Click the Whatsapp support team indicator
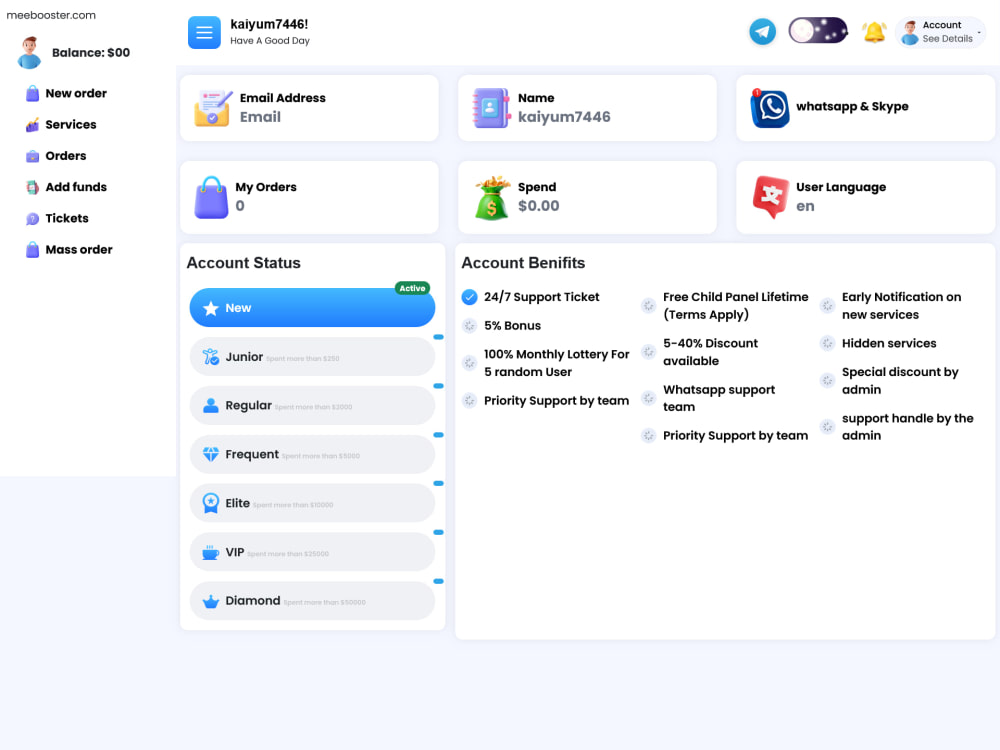The height and width of the screenshot is (750, 1000). coord(649,398)
